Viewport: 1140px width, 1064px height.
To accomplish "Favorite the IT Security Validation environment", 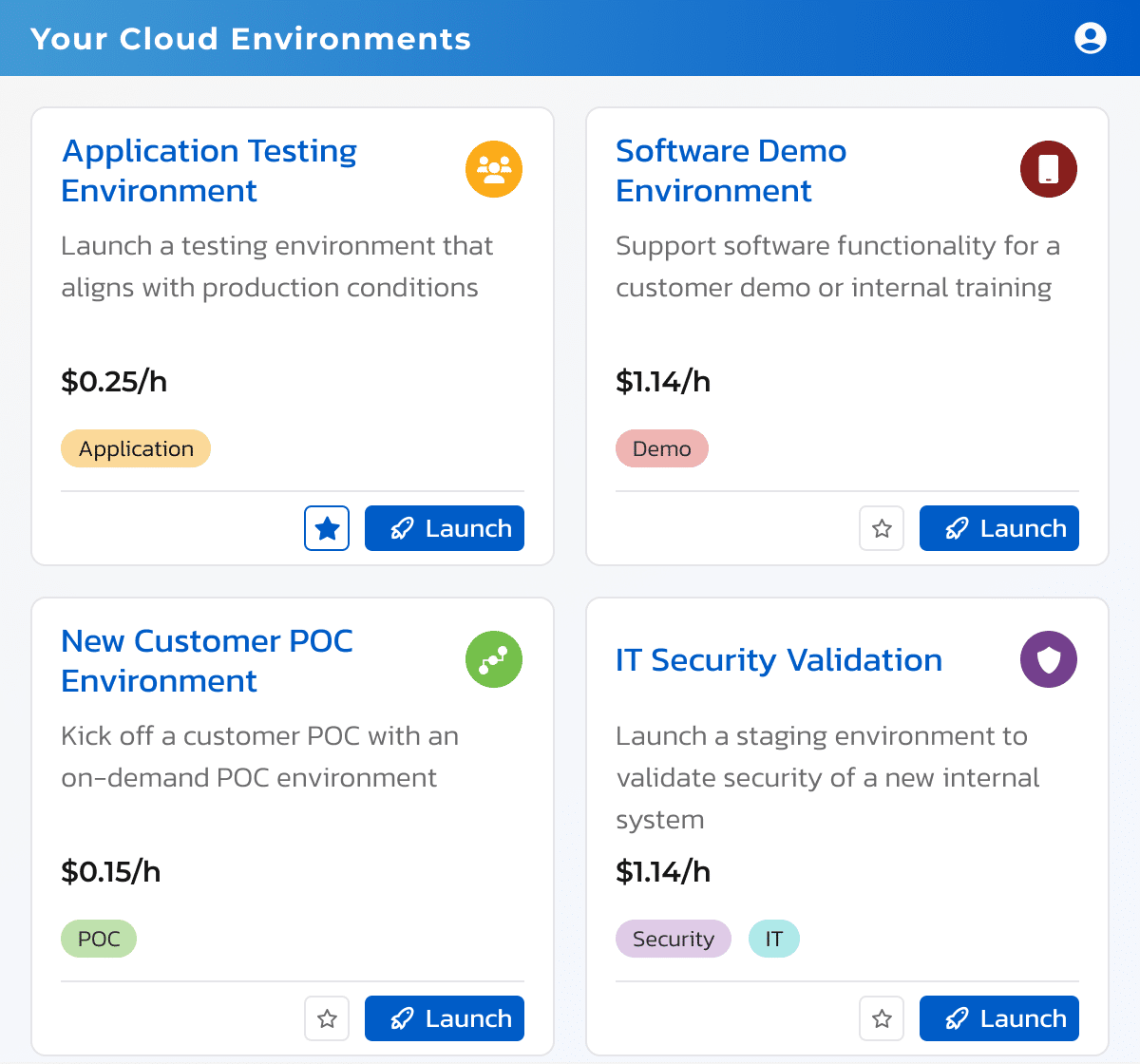I will coord(881,1017).
